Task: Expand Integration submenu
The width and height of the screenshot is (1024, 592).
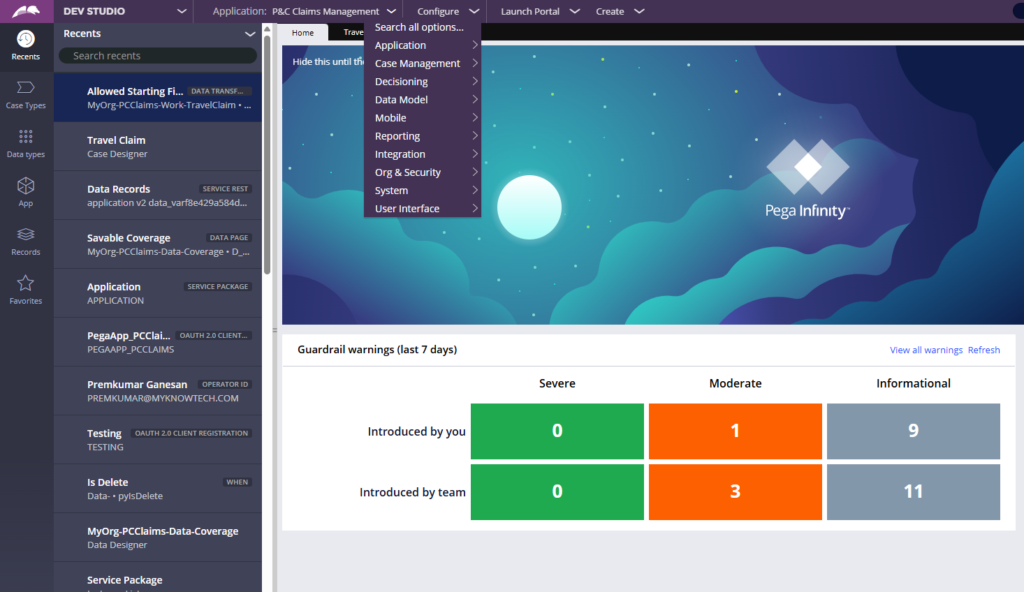Action: pyautogui.click(x=422, y=154)
